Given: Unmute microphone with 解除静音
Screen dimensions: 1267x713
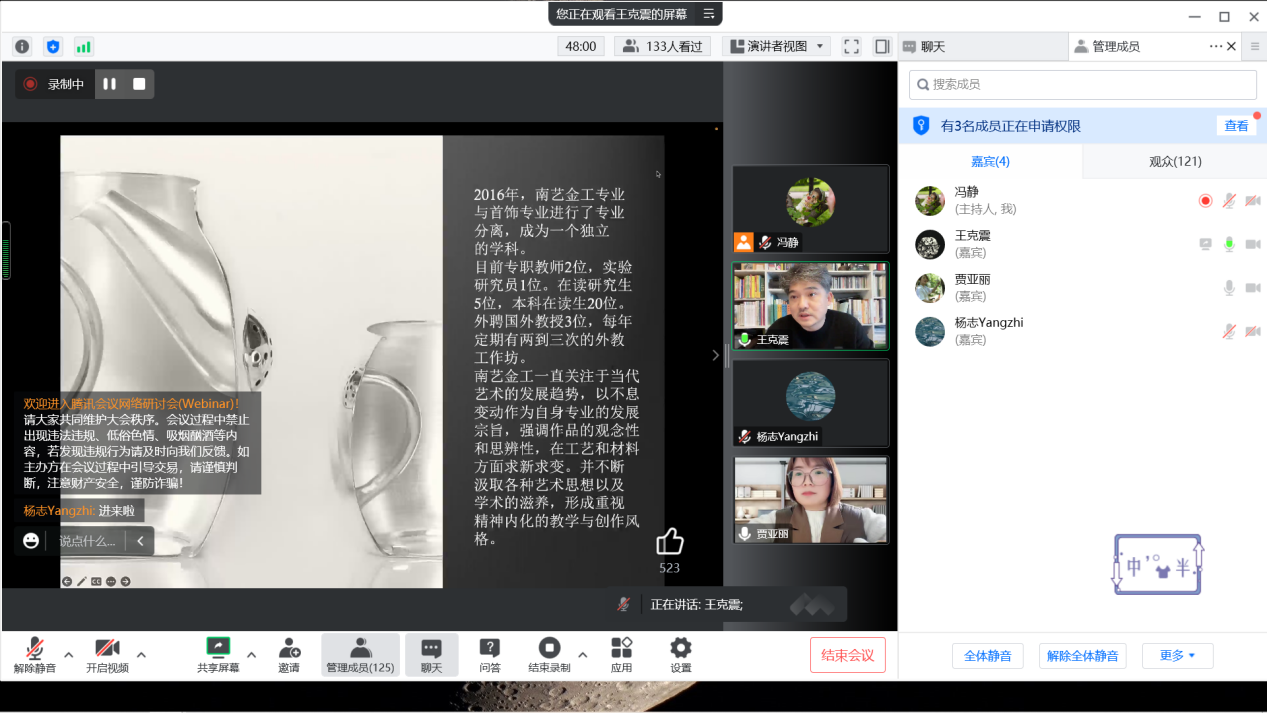Looking at the screenshot, I should pos(35,655).
